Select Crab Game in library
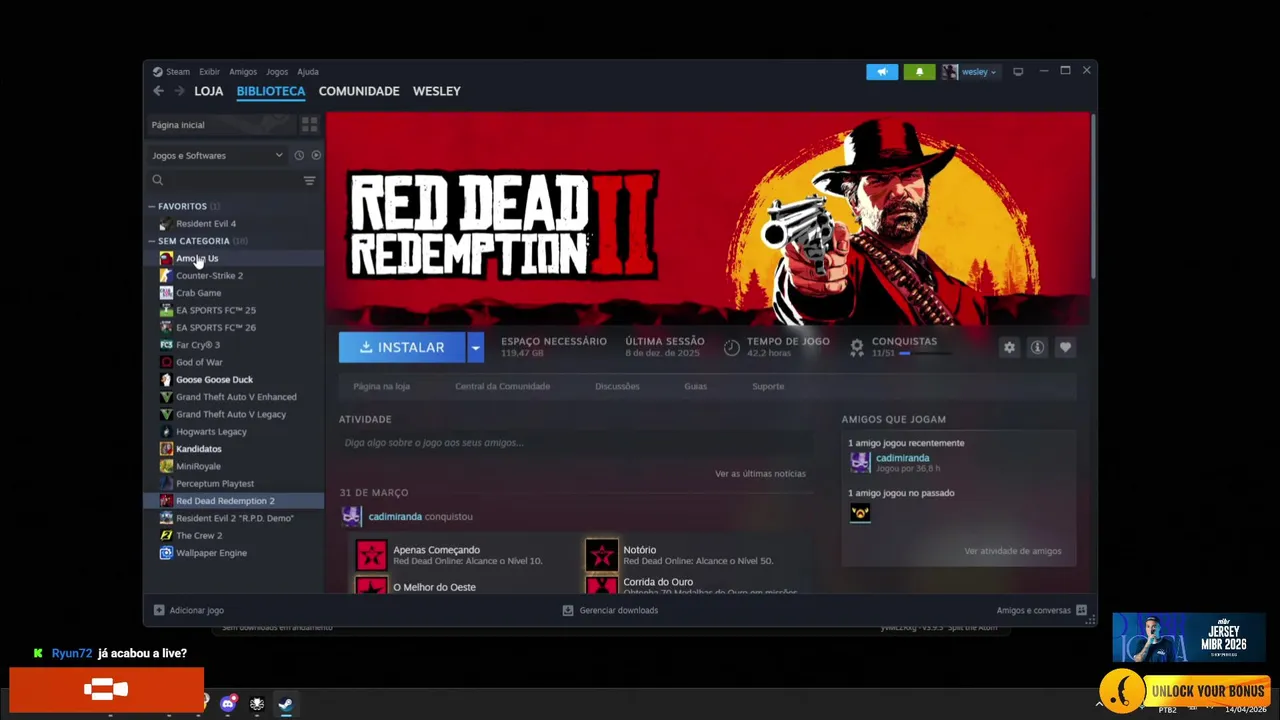 (x=235, y=293)
